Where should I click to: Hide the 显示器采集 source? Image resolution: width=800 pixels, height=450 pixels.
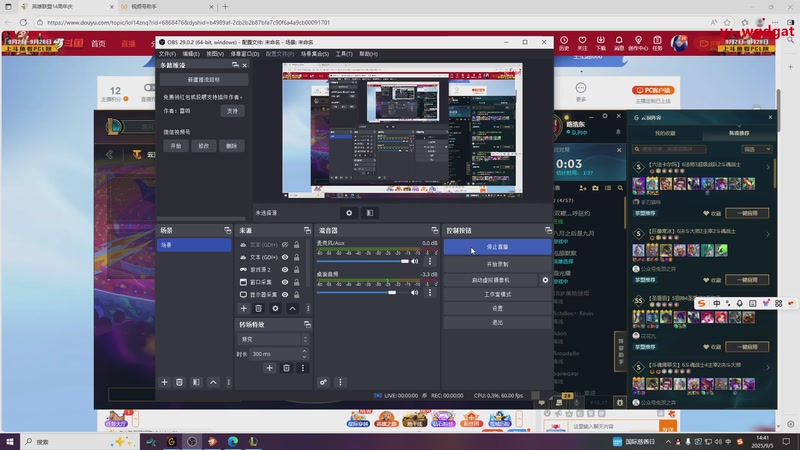click(285, 294)
